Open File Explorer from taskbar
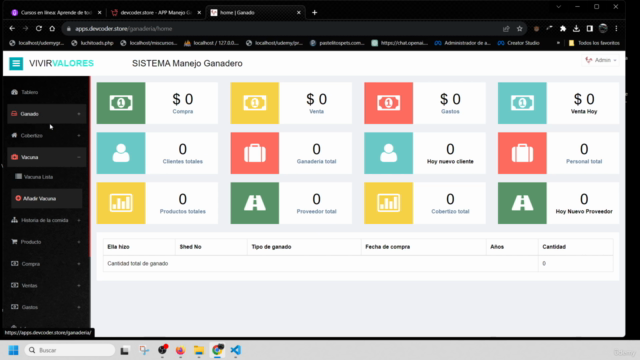 point(199,350)
